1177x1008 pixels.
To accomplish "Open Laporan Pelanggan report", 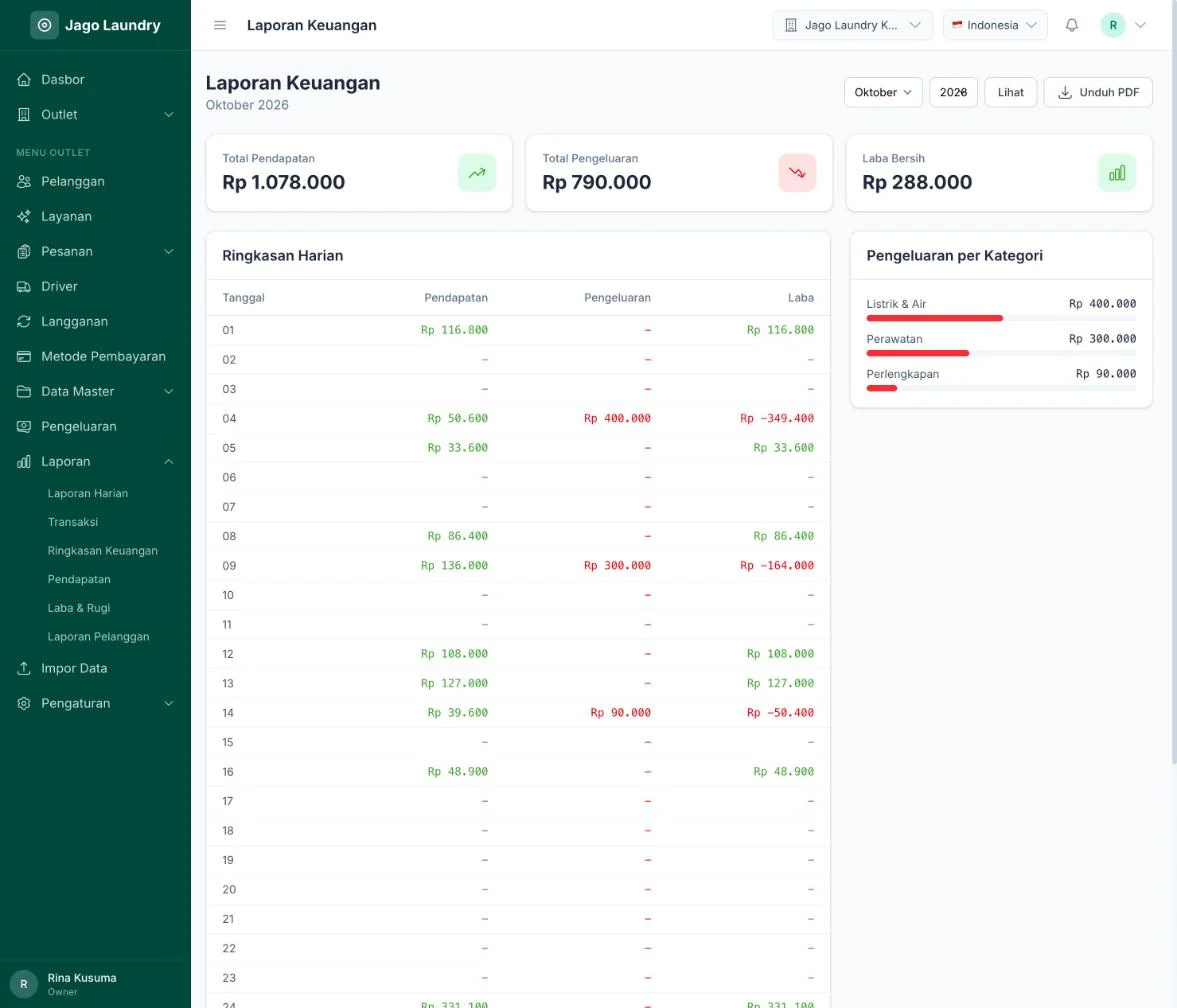I will tap(98, 636).
